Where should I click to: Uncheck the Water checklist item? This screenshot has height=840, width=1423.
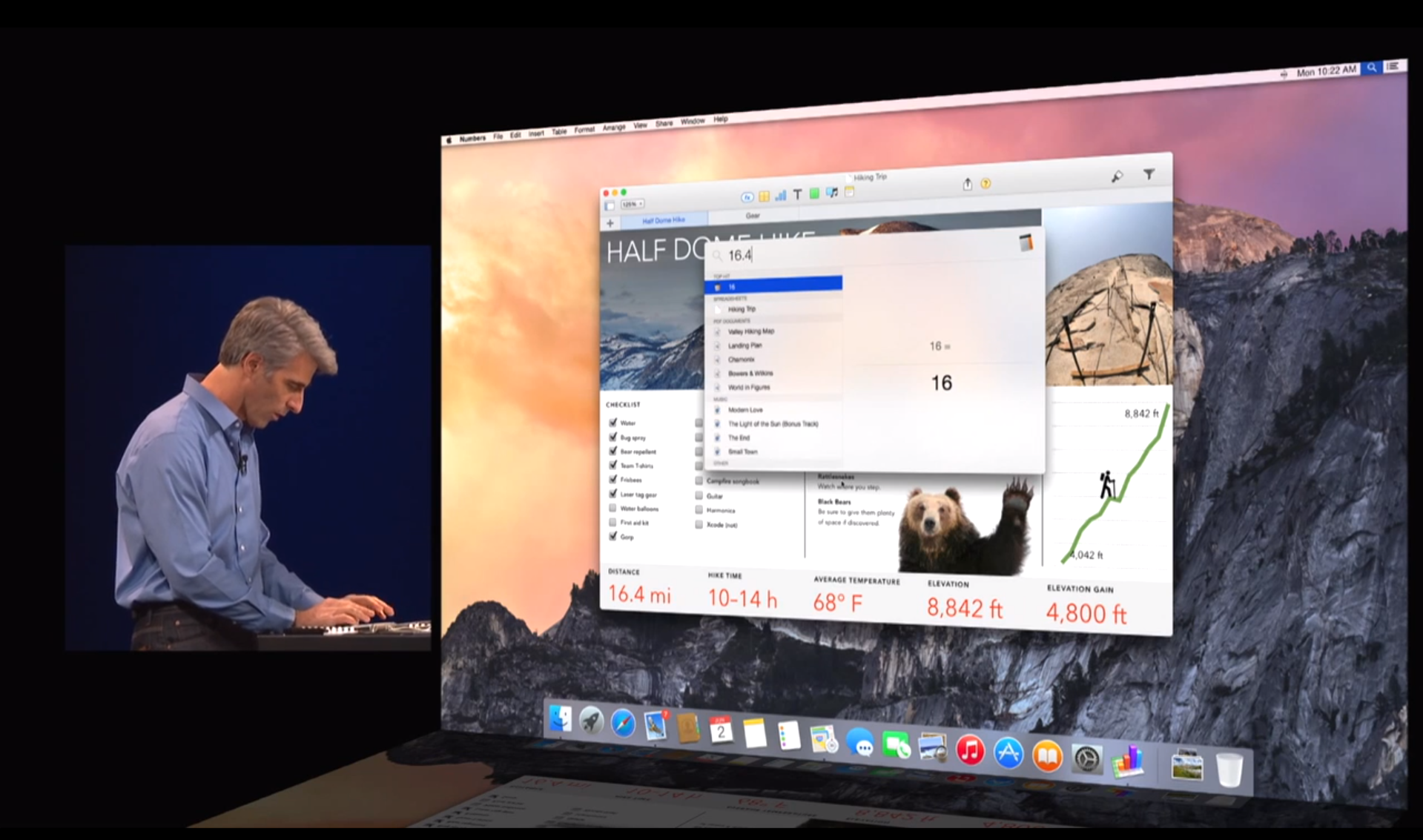click(x=613, y=423)
